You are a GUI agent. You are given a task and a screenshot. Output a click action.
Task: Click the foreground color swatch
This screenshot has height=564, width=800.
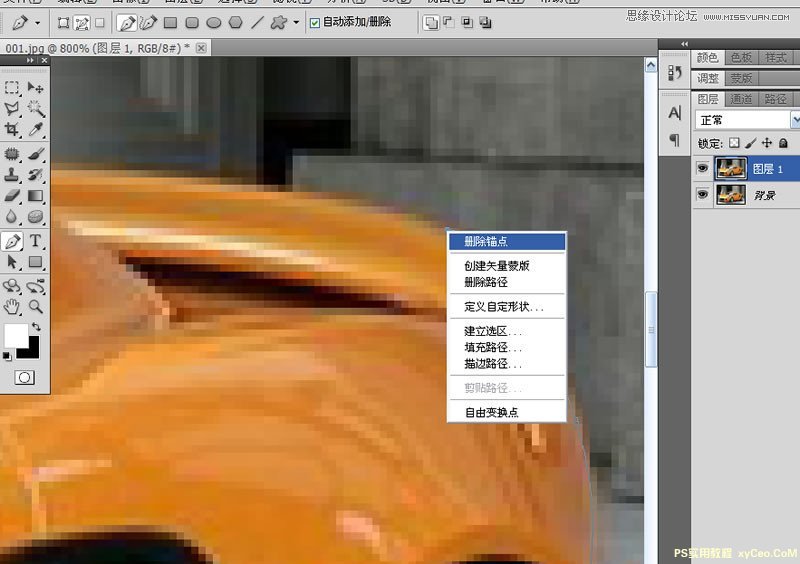(14, 334)
